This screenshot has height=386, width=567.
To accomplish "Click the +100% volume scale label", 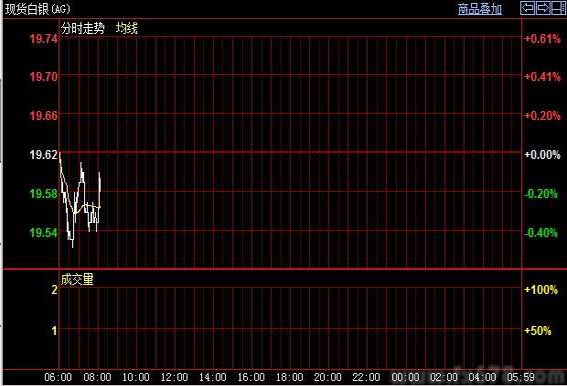I will pos(541,289).
